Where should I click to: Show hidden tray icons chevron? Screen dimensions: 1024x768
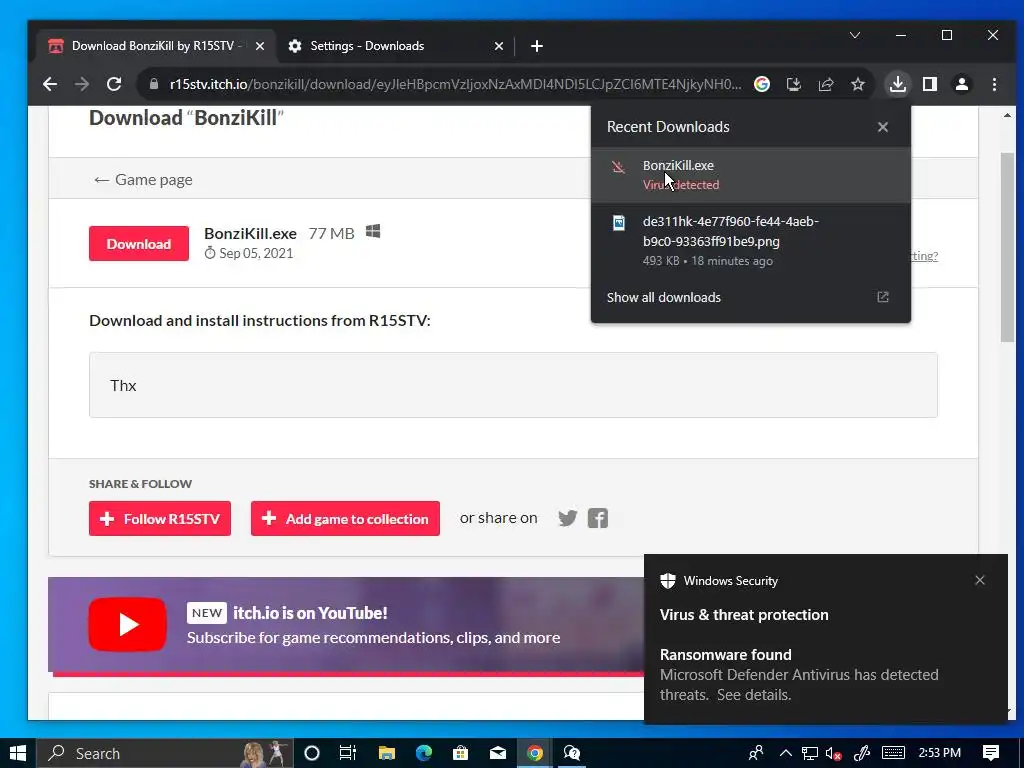tap(786, 753)
